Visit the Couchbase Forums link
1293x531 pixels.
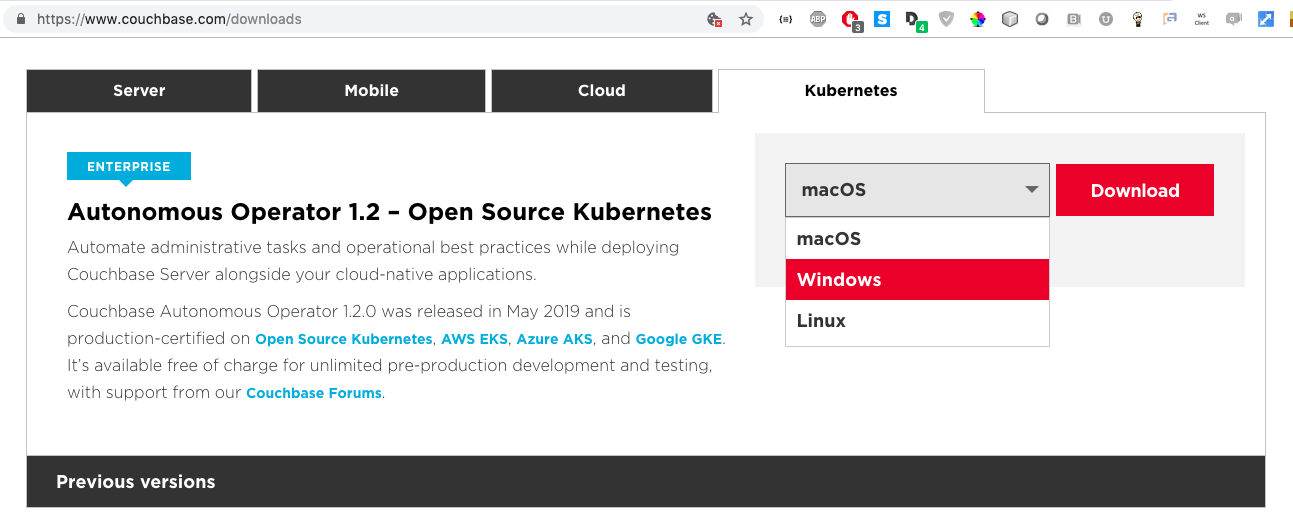point(314,393)
